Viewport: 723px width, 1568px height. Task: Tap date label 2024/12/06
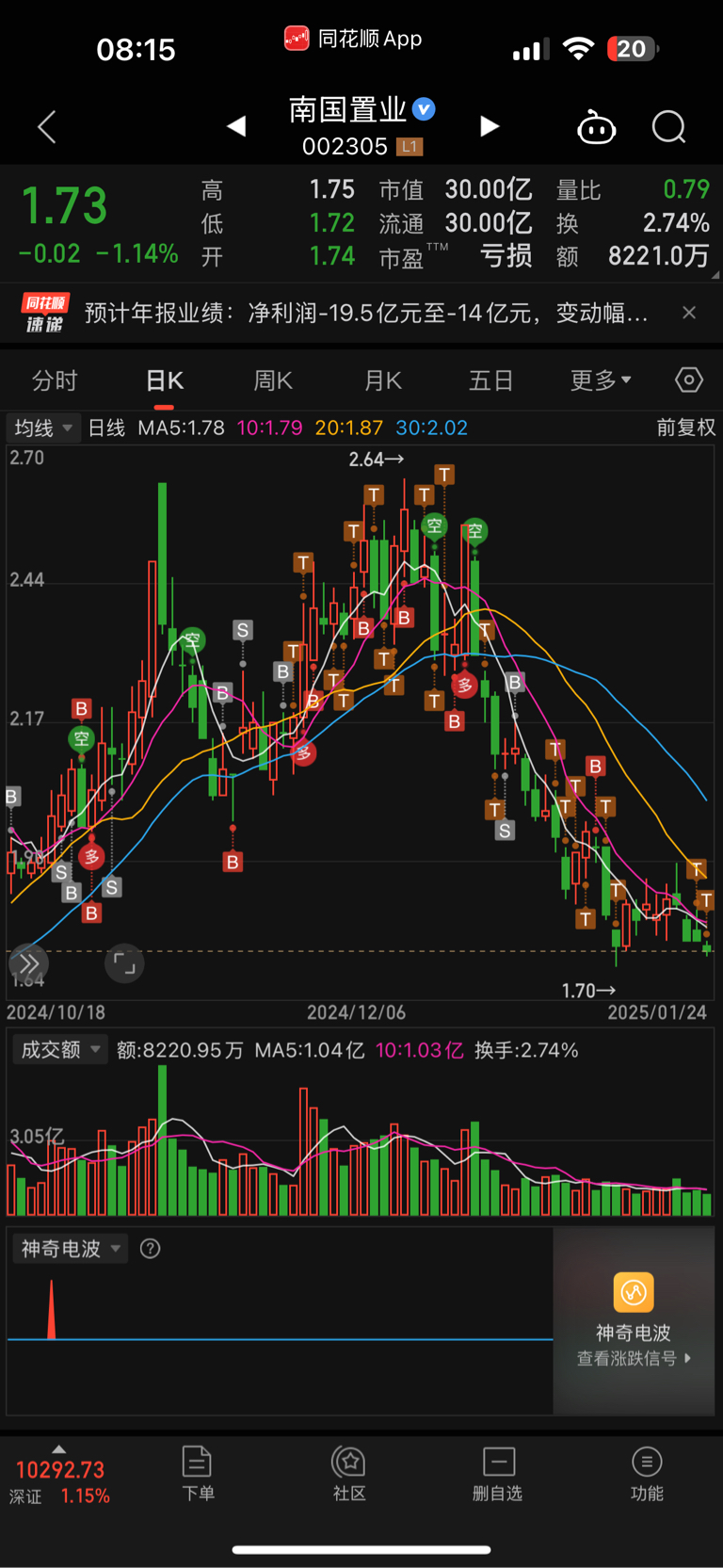click(356, 1012)
